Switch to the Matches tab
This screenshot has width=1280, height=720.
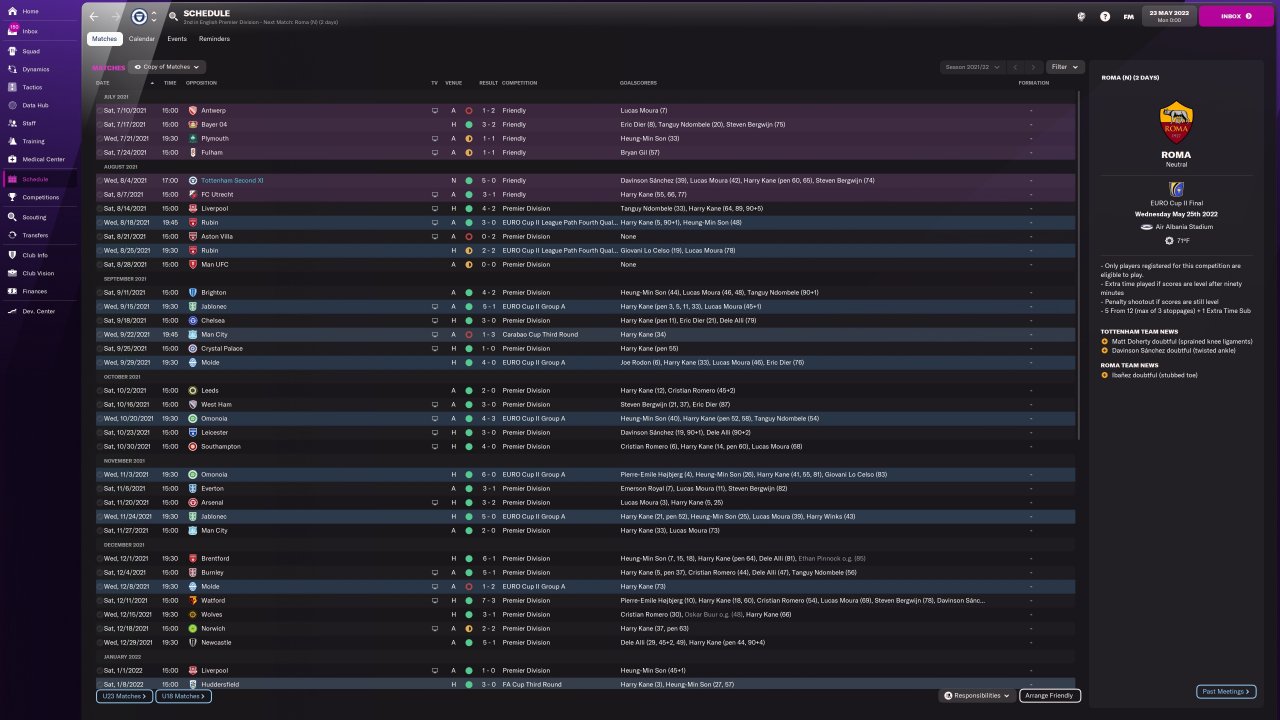click(x=104, y=39)
